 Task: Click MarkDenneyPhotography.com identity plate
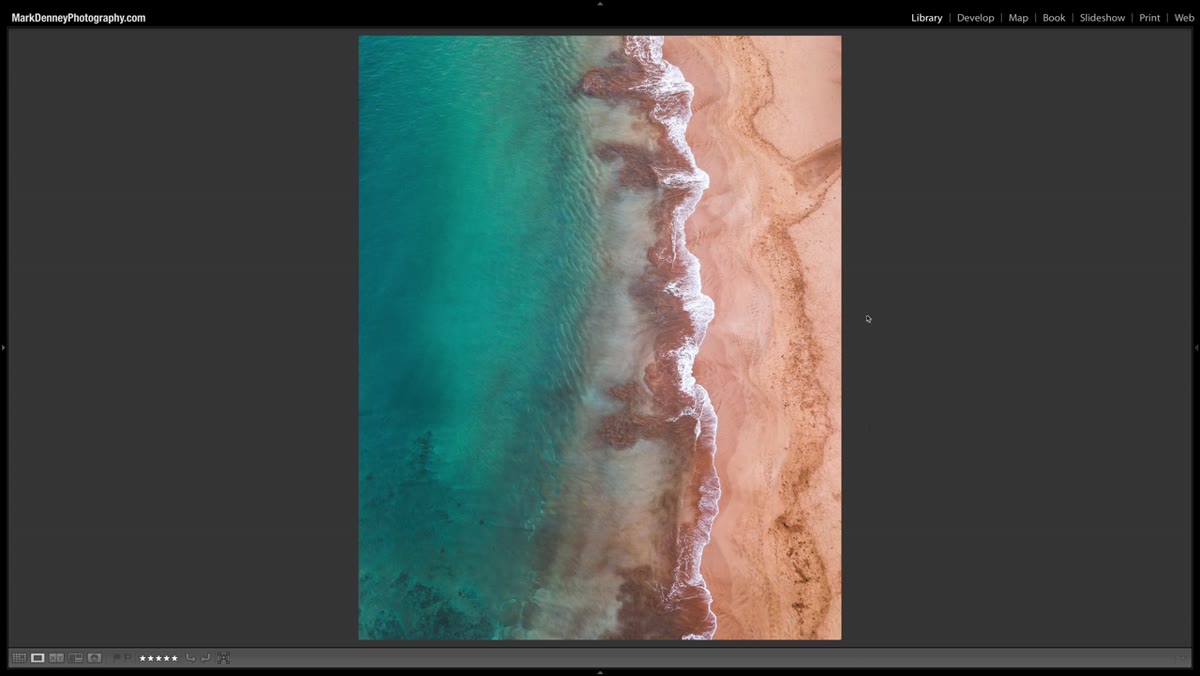click(78, 18)
